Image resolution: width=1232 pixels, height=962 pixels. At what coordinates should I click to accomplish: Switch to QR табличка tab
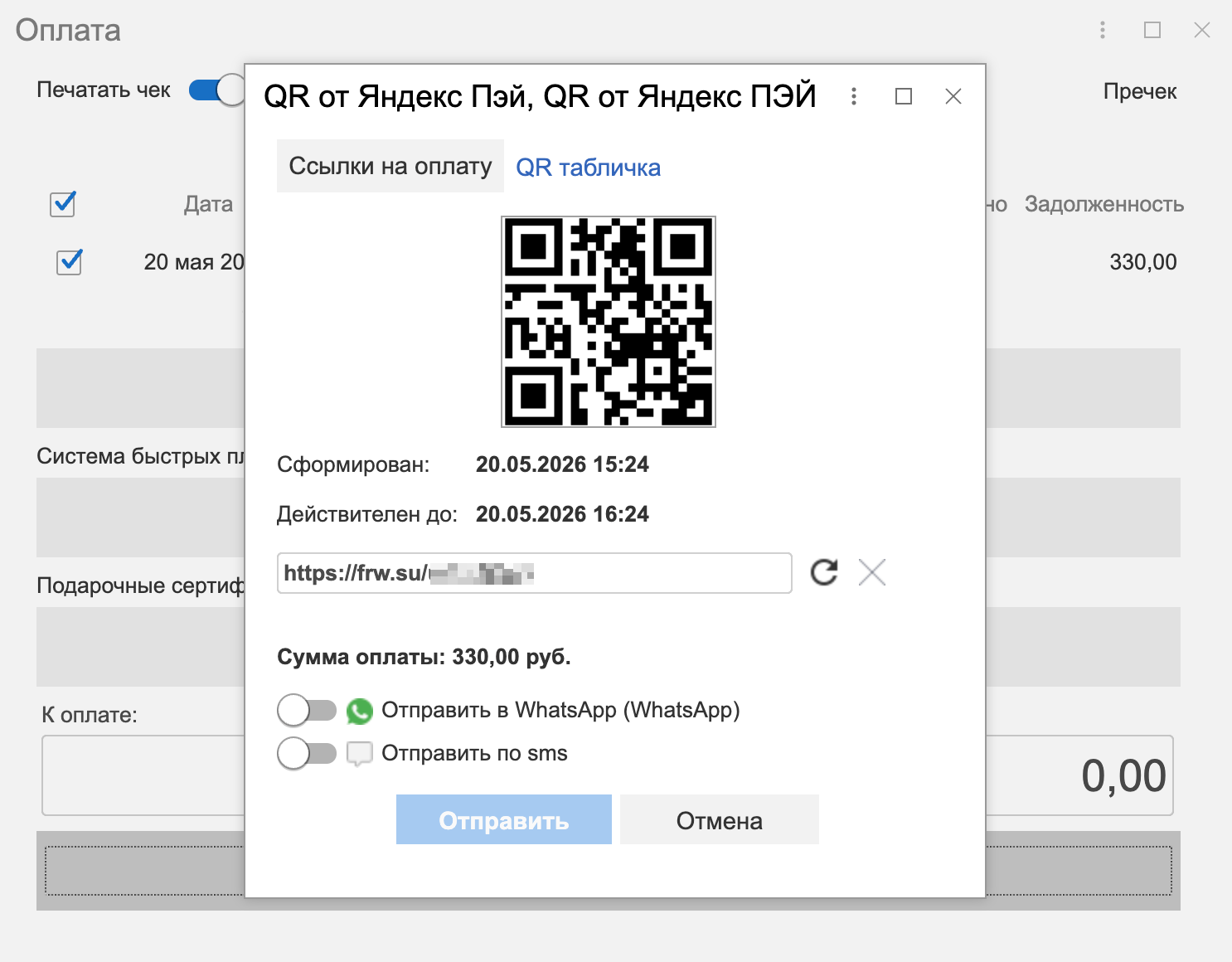pos(589,168)
